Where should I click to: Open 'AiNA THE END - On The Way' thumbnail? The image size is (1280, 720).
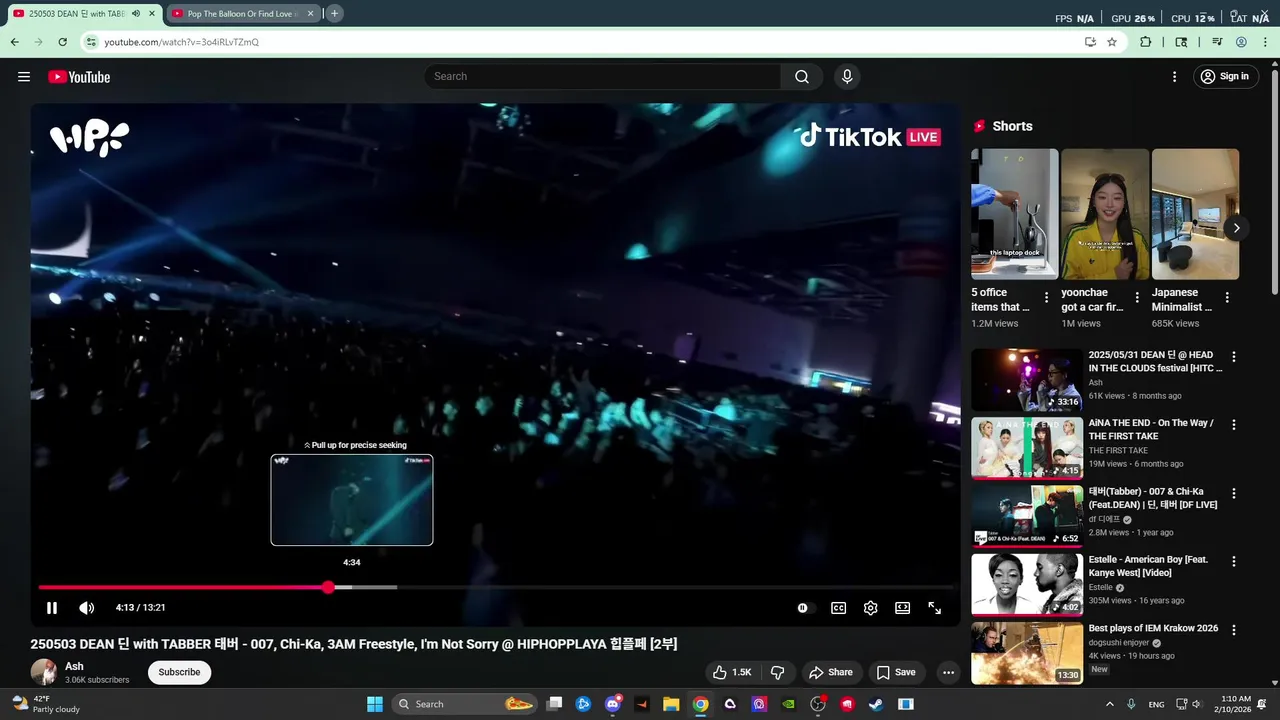pos(1027,448)
